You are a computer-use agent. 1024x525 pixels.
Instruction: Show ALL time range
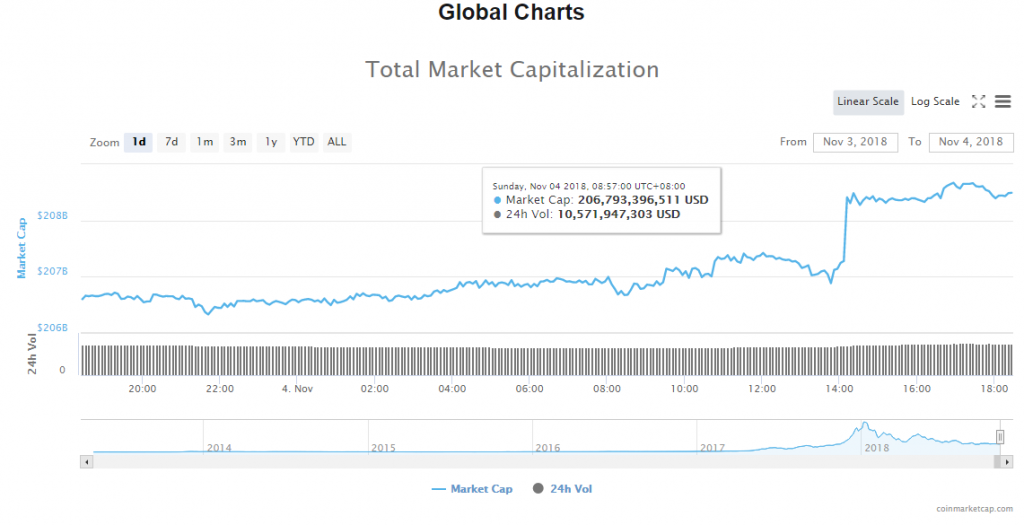click(337, 142)
